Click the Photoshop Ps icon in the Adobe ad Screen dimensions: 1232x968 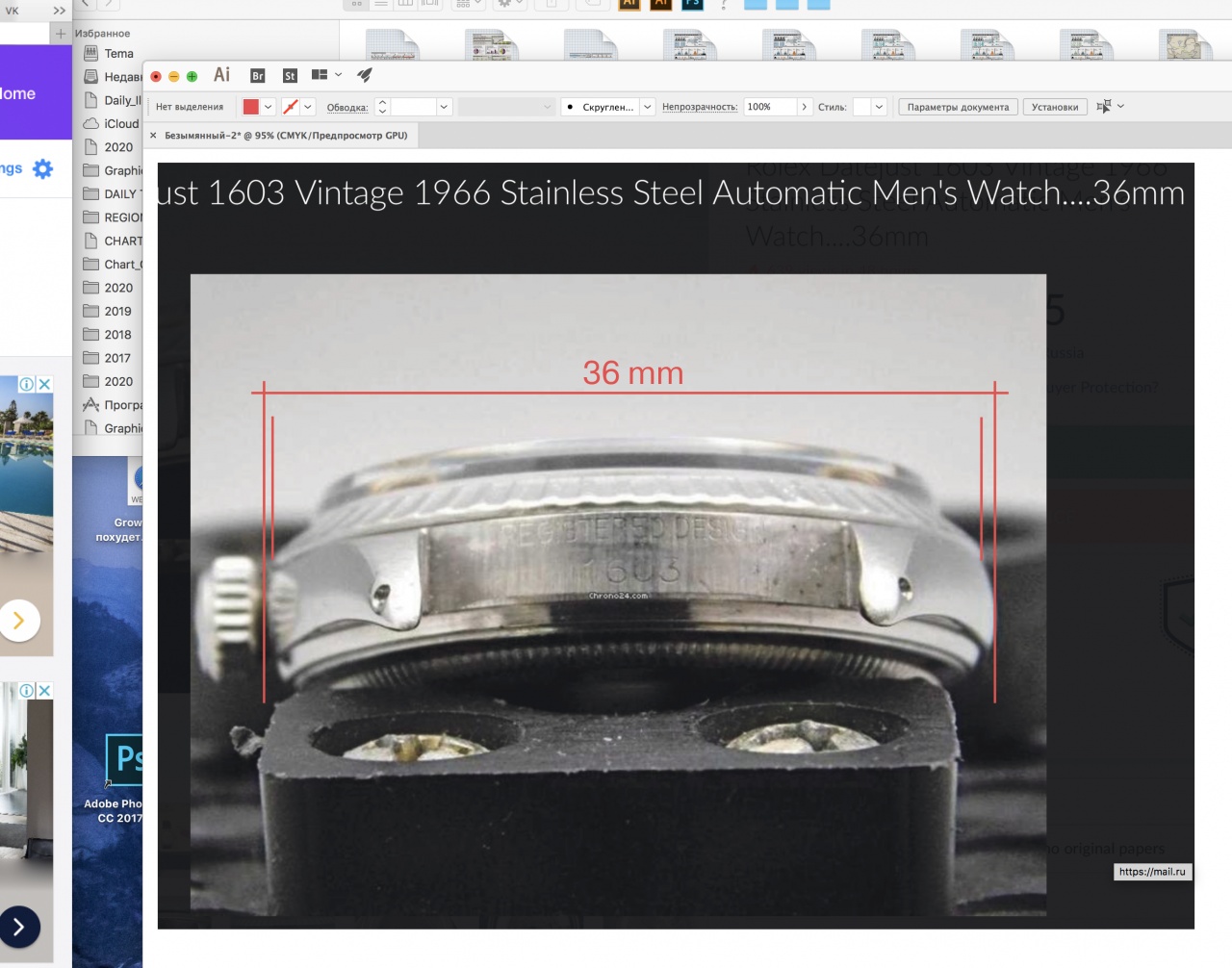point(125,758)
